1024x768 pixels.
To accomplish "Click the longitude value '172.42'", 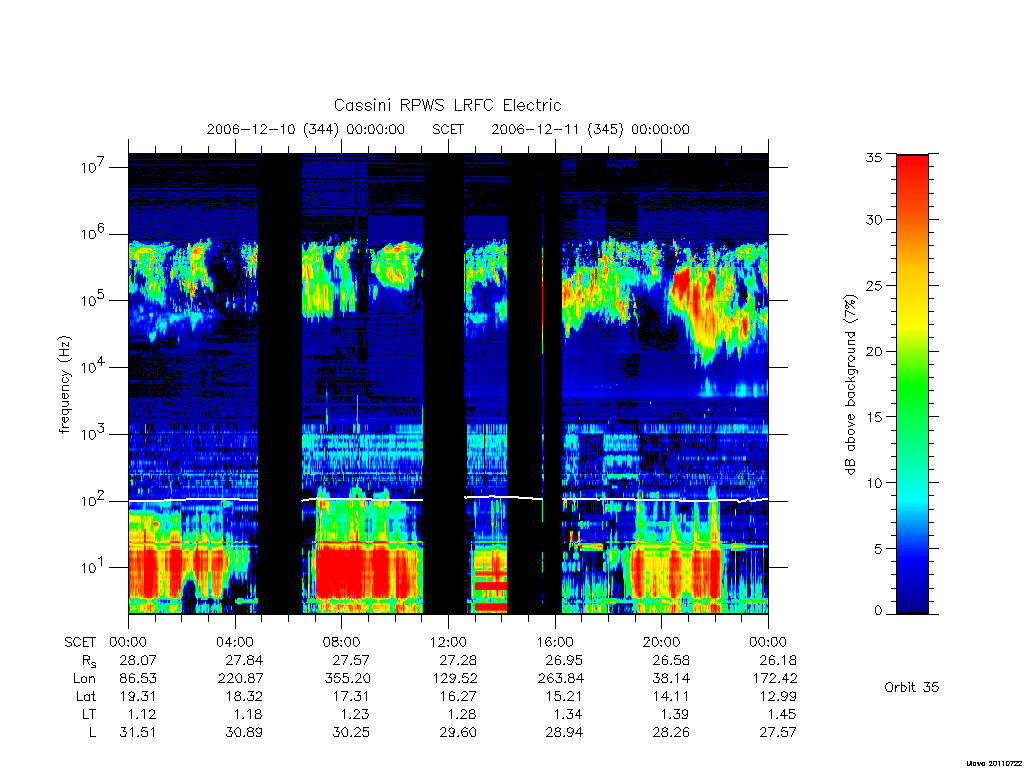I will click(x=774, y=679).
